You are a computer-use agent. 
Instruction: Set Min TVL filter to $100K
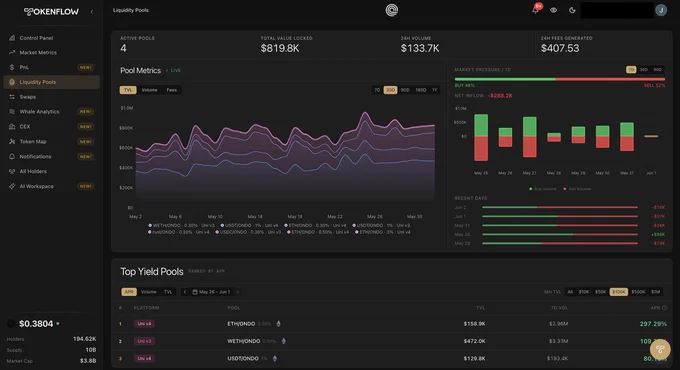tap(619, 292)
